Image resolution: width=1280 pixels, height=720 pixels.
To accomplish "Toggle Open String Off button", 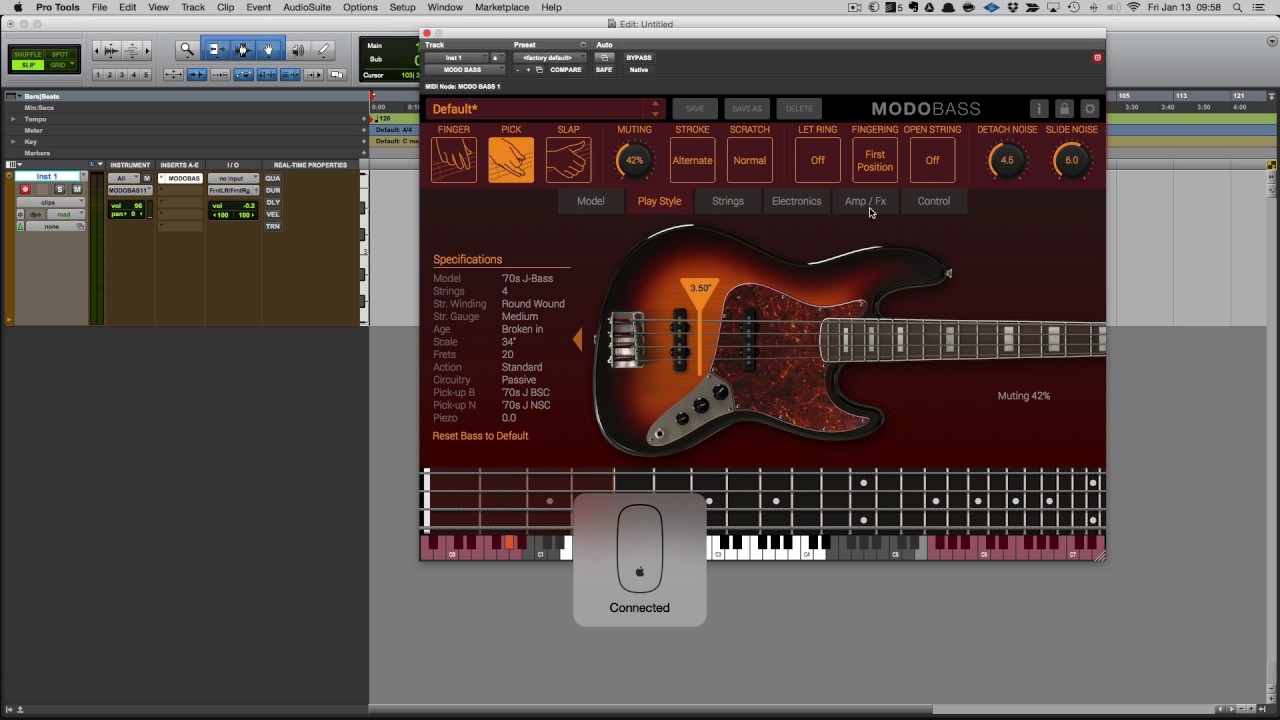I will [x=932, y=160].
